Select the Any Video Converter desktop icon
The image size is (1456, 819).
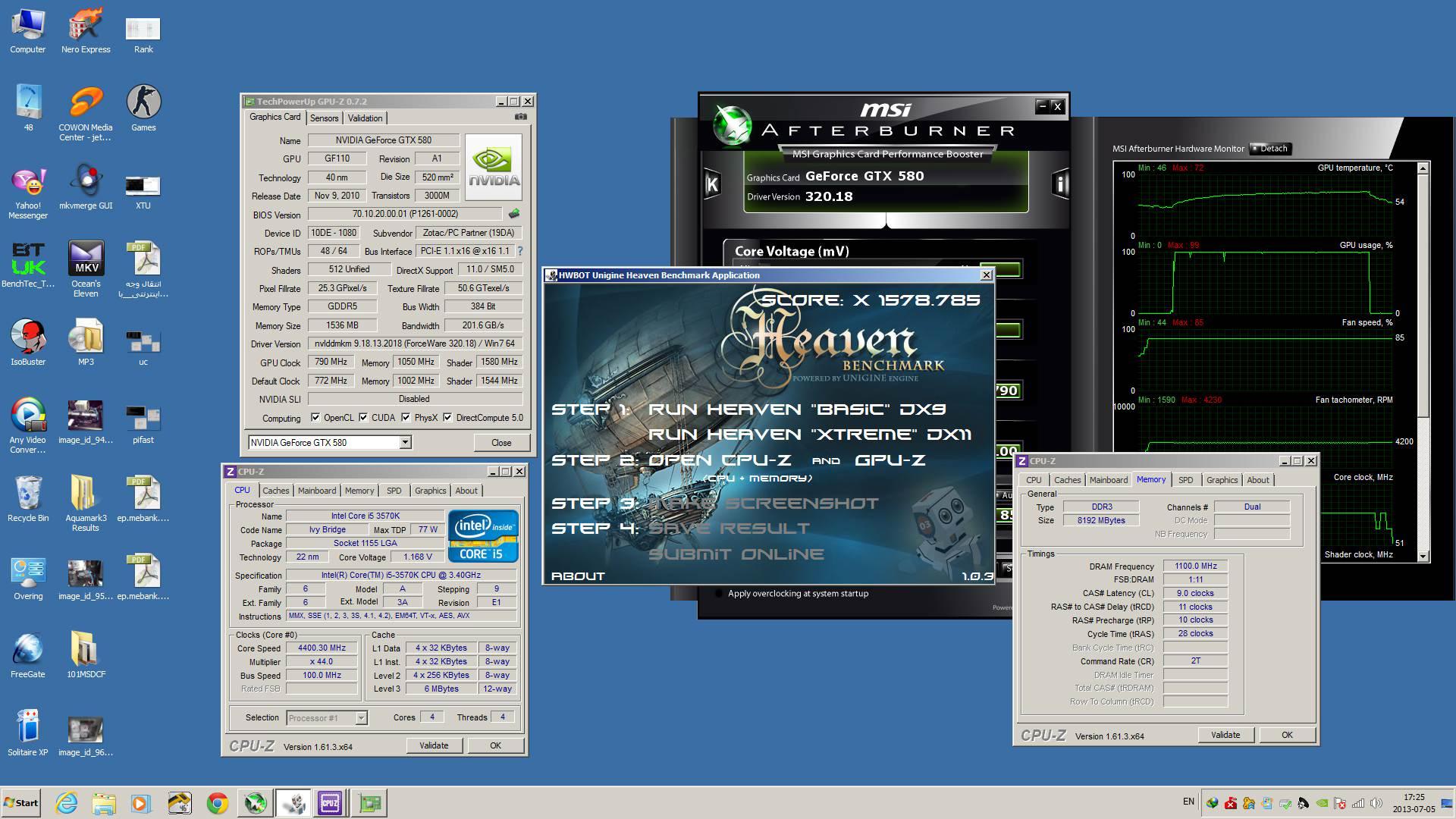tap(28, 426)
